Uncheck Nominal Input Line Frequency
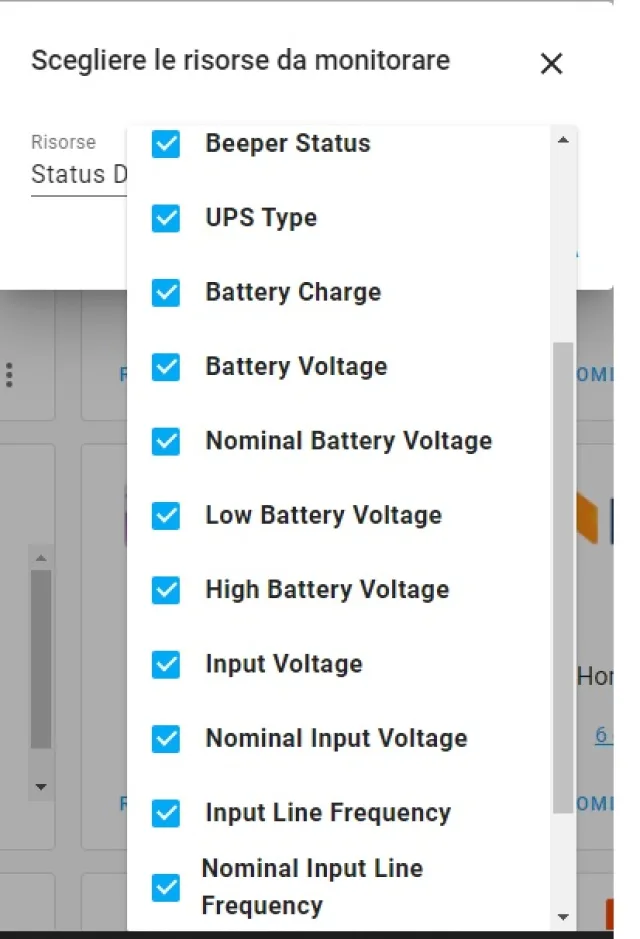The width and height of the screenshot is (640, 939). pos(166,887)
